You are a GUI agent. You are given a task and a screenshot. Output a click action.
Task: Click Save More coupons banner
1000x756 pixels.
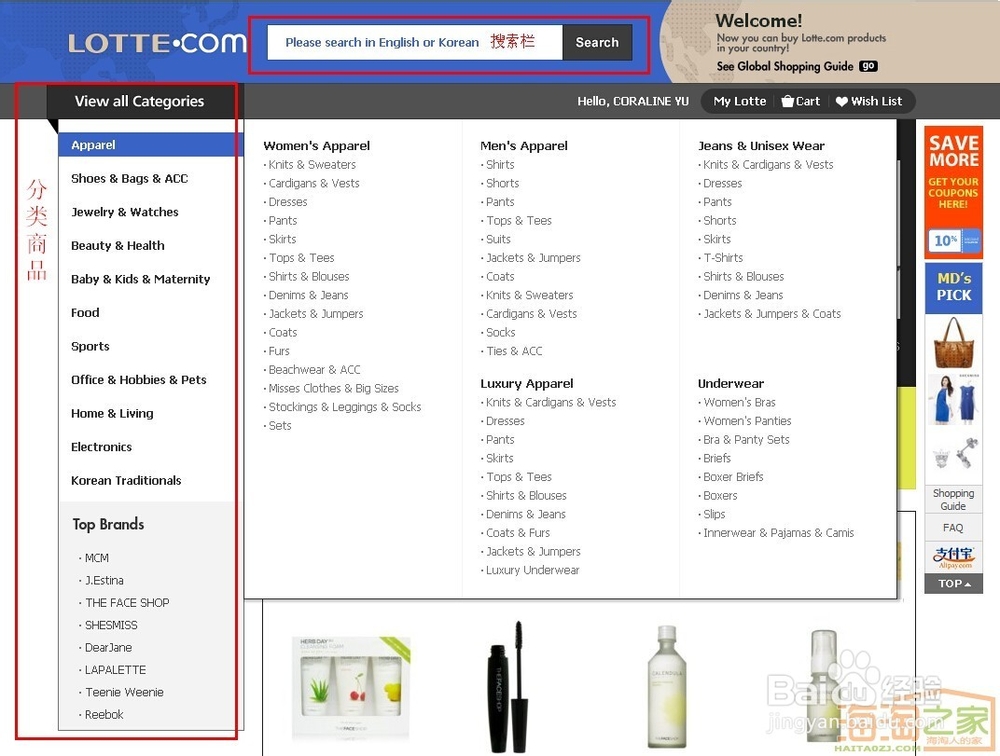pyautogui.click(x=953, y=191)
